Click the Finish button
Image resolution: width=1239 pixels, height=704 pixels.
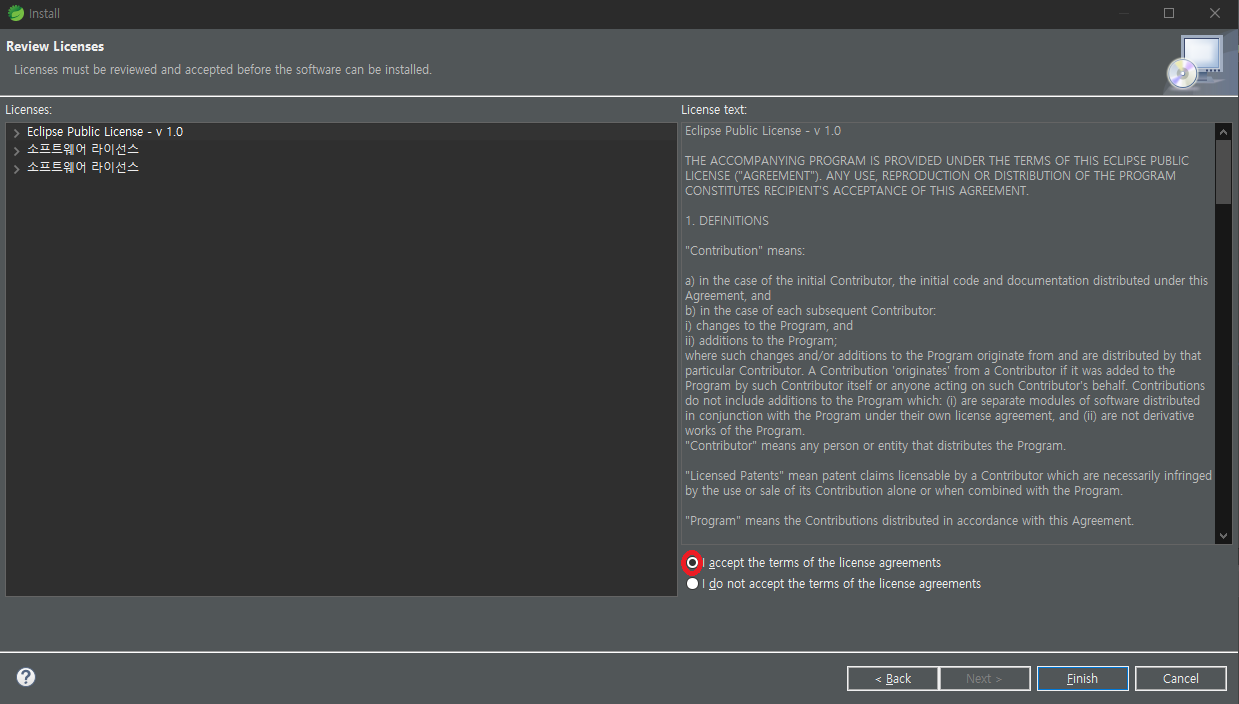tap(1082, 678)
